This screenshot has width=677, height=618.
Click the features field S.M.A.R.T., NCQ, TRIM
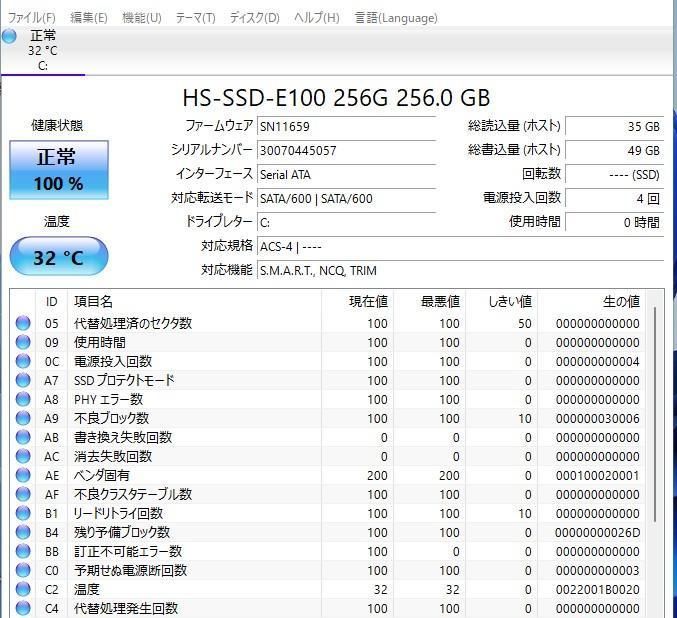coord(460,271)
